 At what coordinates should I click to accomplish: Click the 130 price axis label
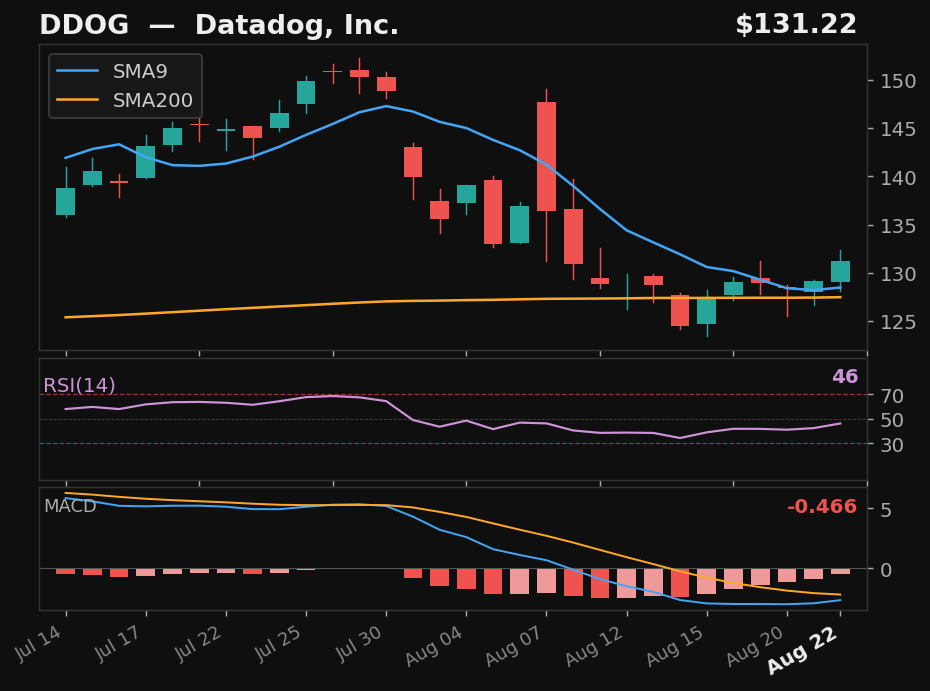pos(898,274)
